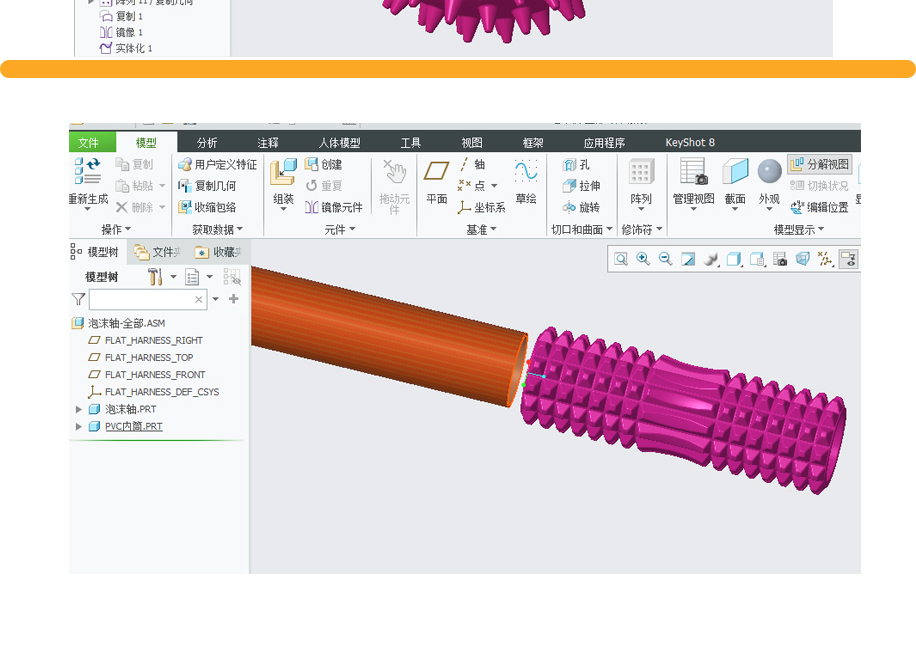Create a datum 轴 (axis)
The height and width of the screenshot is (650, 916).
click(x=473, y=165)
